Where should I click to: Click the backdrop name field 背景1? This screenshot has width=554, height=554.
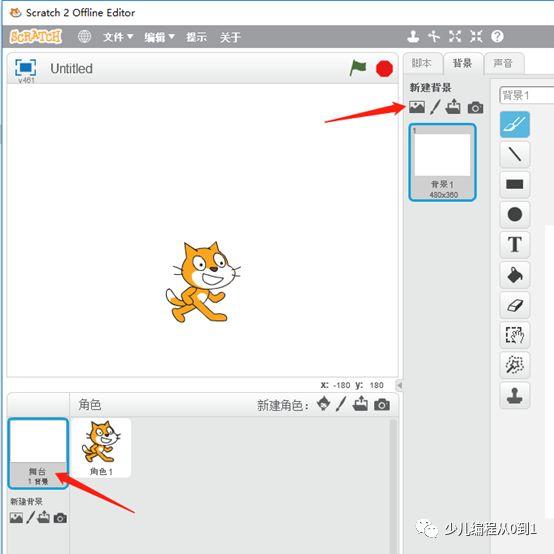pyautogui.click(x=526, y=95)
